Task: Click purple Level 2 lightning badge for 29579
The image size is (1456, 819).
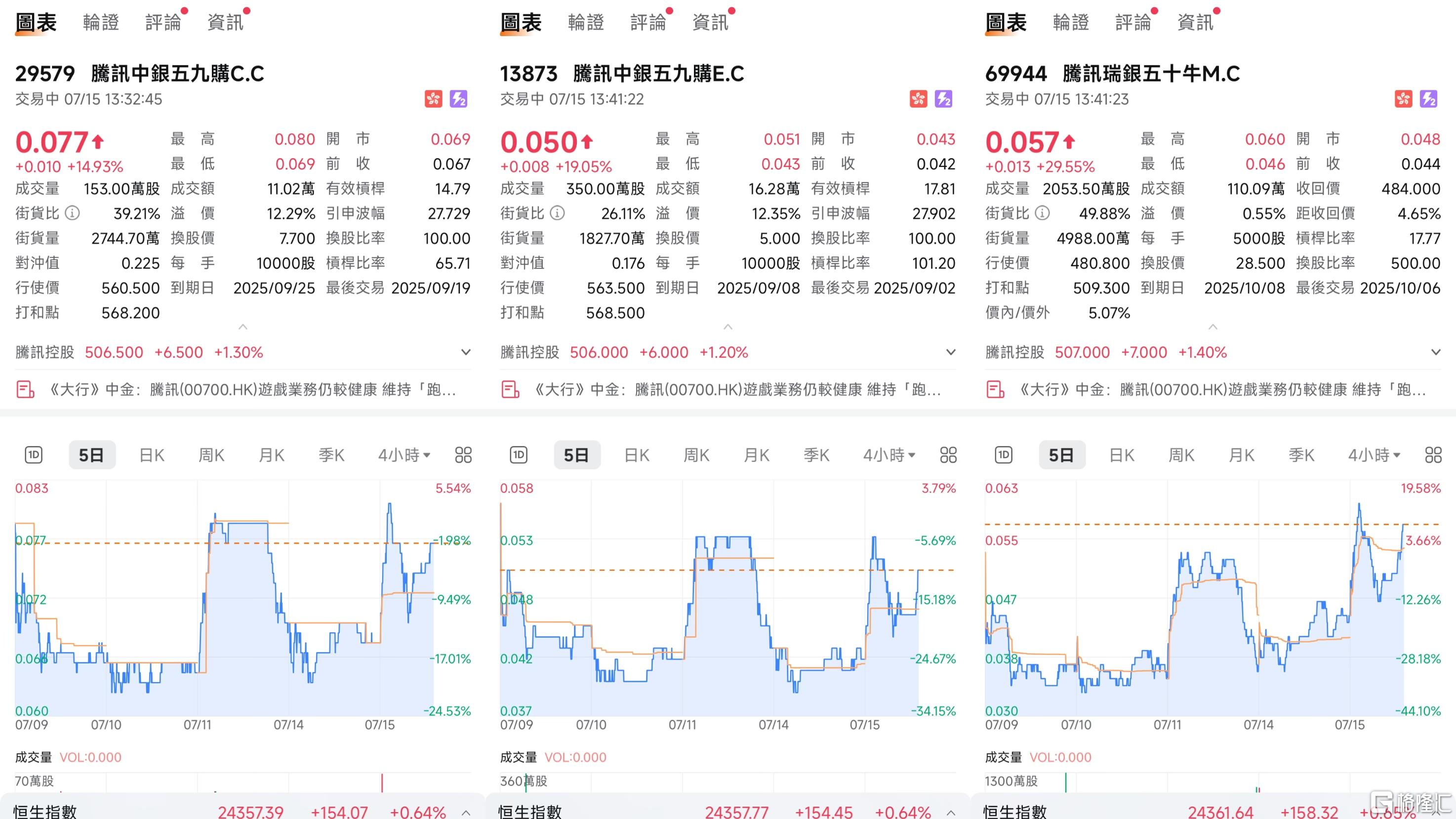Action: pos(458,99)
